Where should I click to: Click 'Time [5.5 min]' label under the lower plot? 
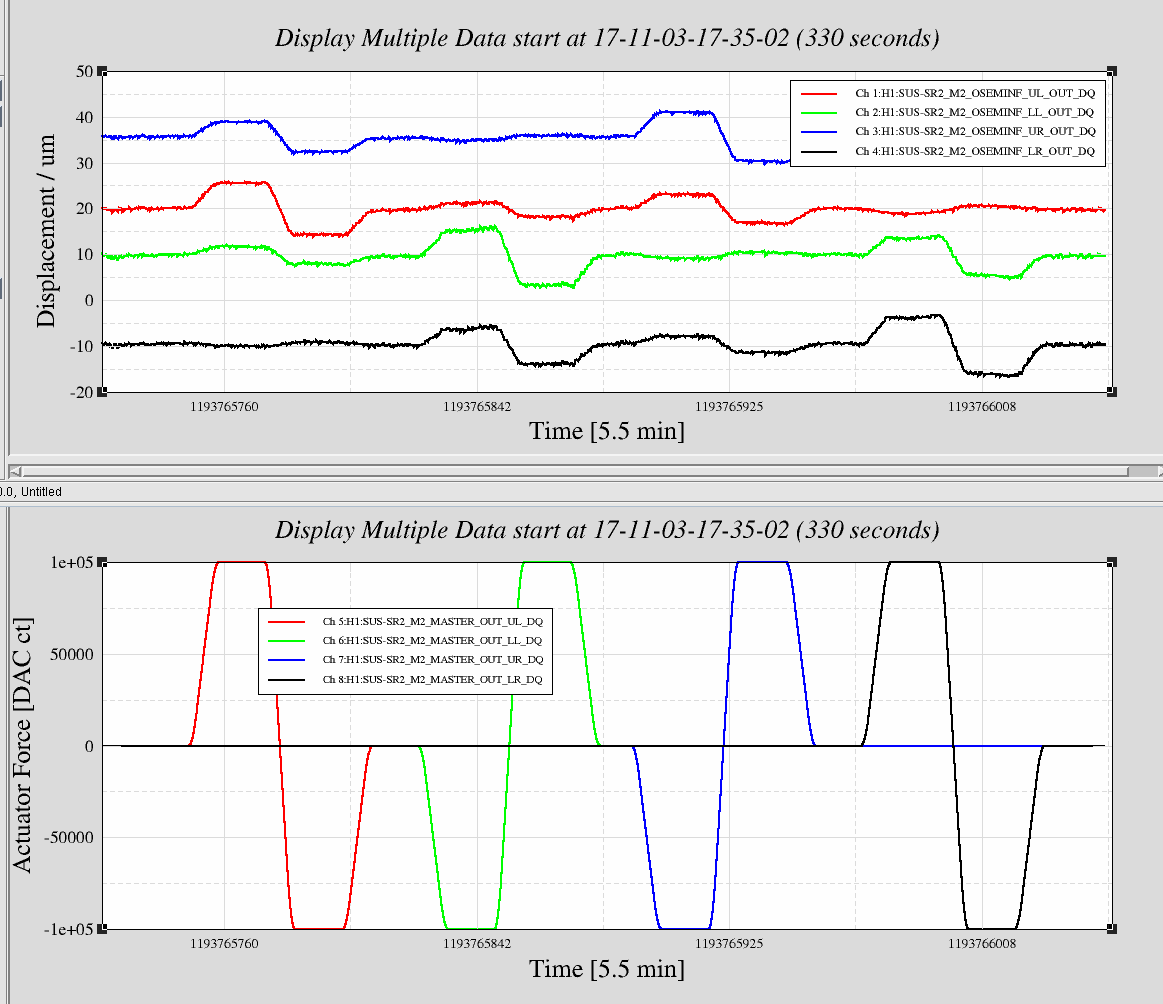pyautogui.click(x=607, y=969)
